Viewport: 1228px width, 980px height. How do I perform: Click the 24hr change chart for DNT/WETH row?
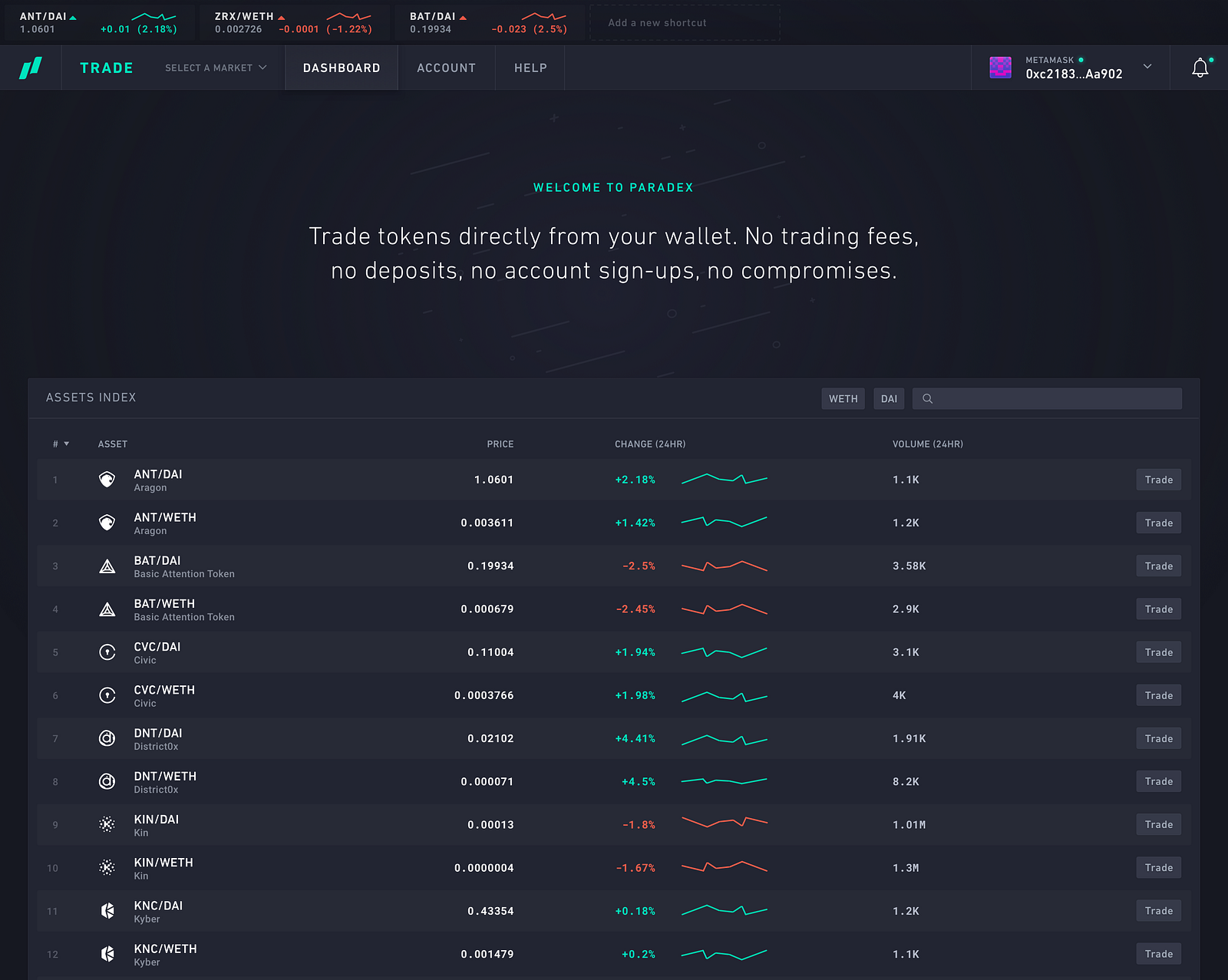tap(725, 781)
